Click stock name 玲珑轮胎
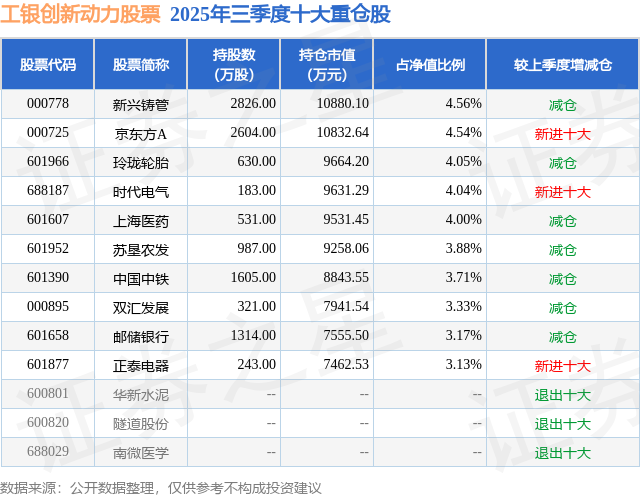640x497 pixels. pos(141,163)
